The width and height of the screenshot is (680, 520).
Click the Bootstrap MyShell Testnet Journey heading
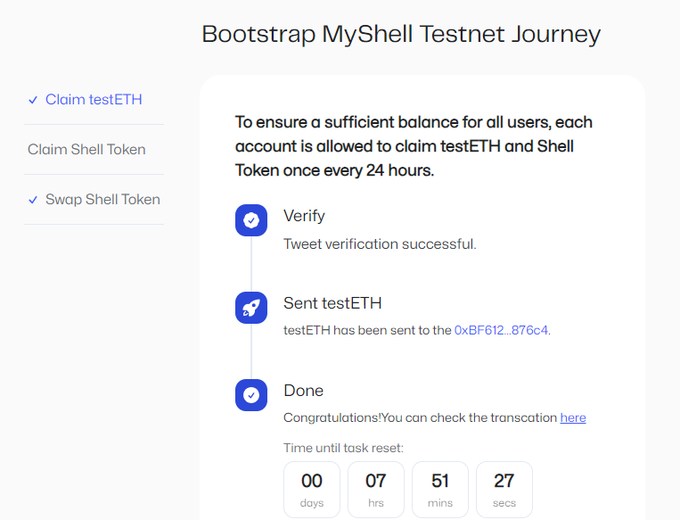point(401,34)
